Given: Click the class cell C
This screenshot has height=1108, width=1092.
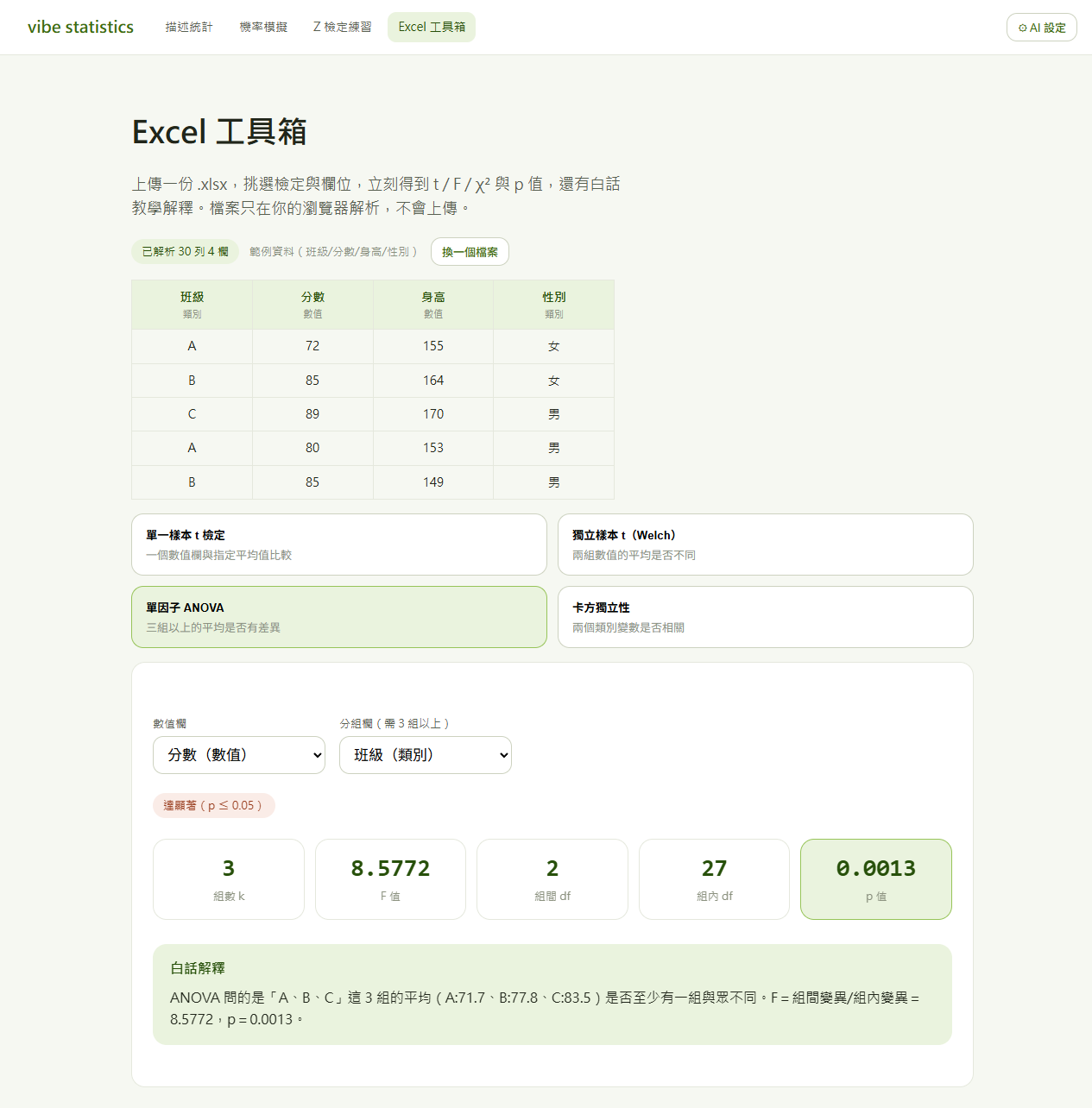Looking at the screenshot, I should [192, 414].
